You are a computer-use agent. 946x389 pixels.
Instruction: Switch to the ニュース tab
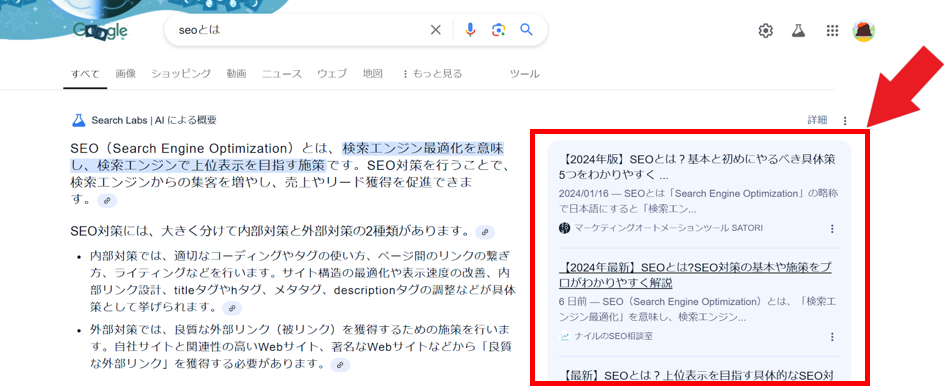[x=282, y=74]
